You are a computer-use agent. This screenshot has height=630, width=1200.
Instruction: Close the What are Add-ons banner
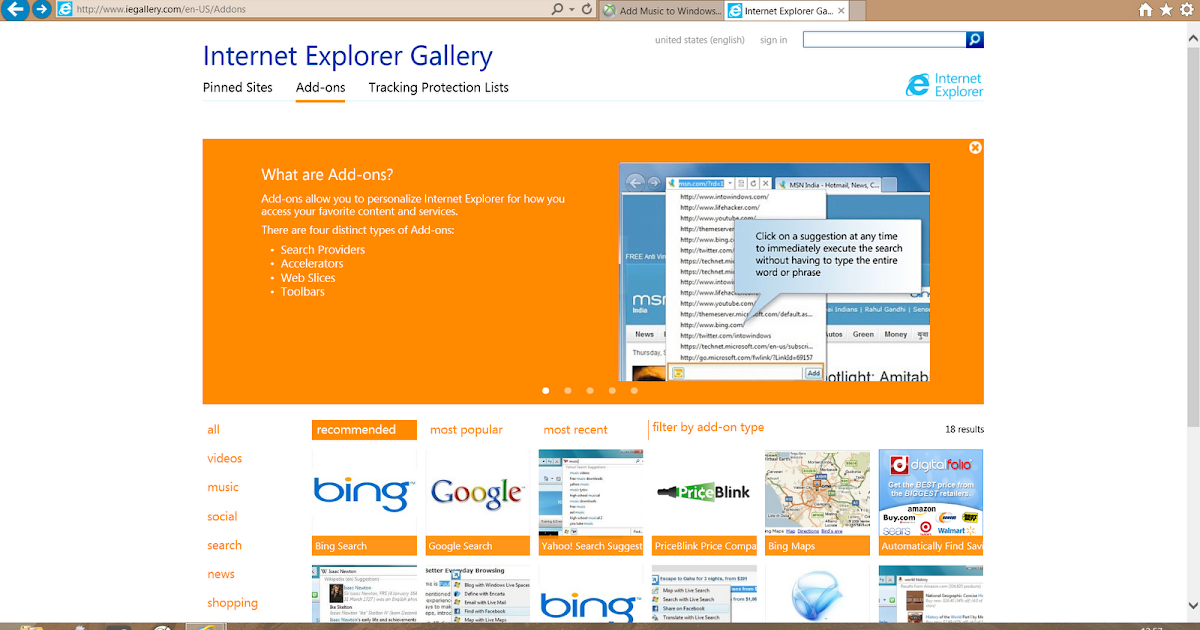[975, 147]
